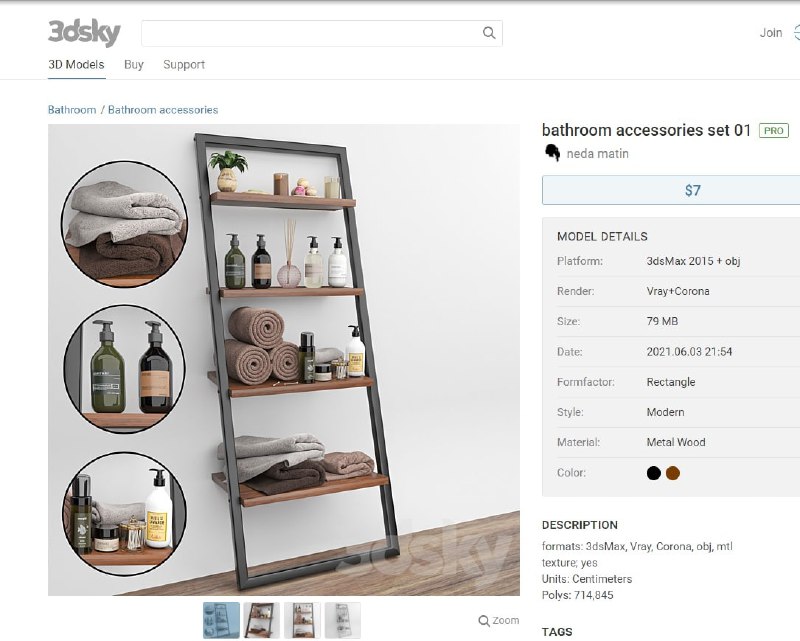The height and width of the screenshot is (641, 800).
Task: Click neda matin's avatar icon
Action: 552,153
